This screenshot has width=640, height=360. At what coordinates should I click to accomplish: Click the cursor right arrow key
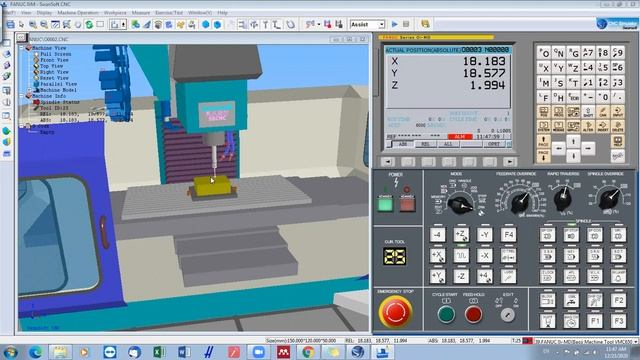(588, 149)
